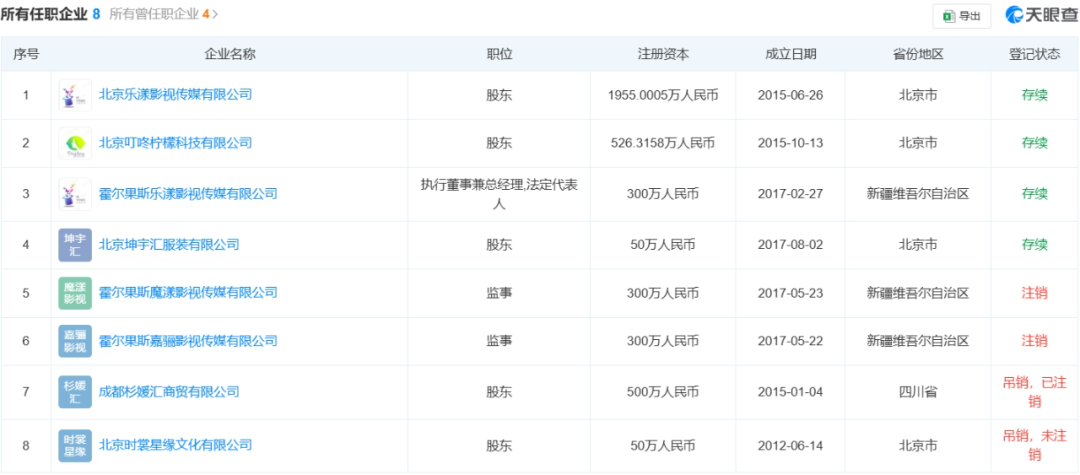Open link 霍尔果斯魔漾影视传媒有限公司
This screenshot has height=475, width=1080.
(189, 293)
